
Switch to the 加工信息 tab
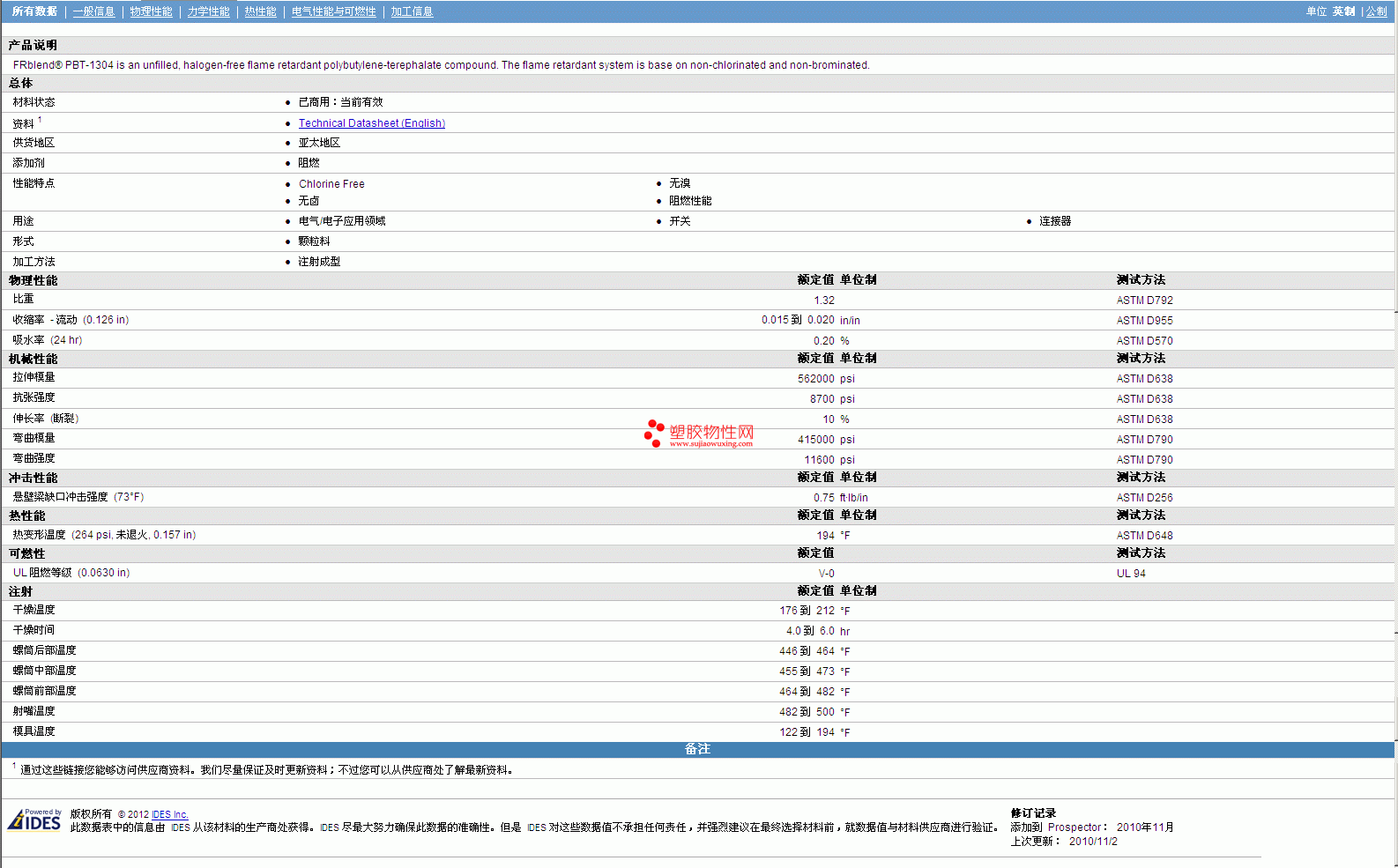(412, 11)
